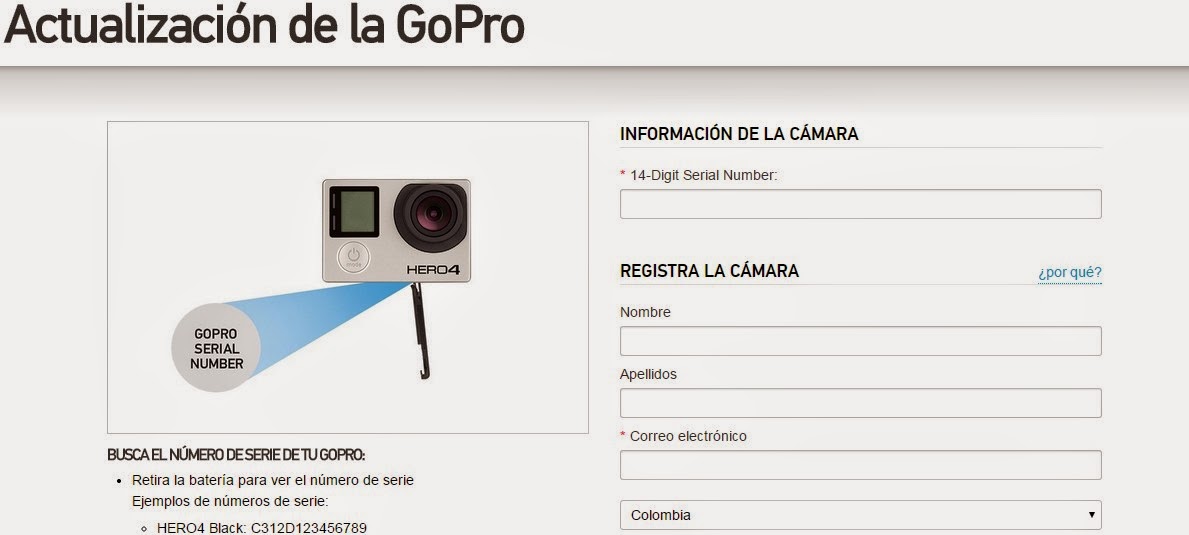Click the Correo electrónico field
This screenshot has width=1189, height=535.
click(x=860, y=465)
